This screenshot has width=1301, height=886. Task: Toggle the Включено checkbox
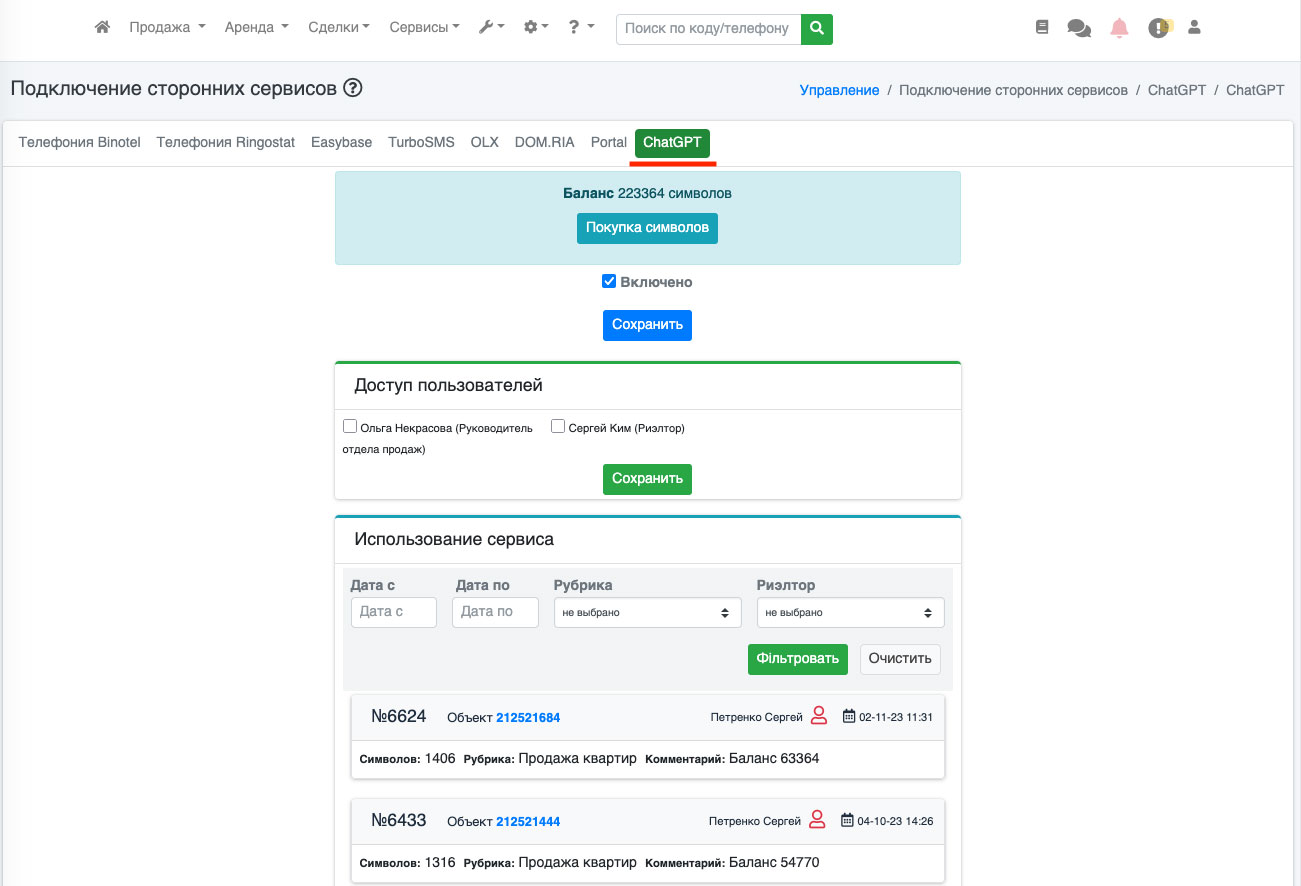609,282
